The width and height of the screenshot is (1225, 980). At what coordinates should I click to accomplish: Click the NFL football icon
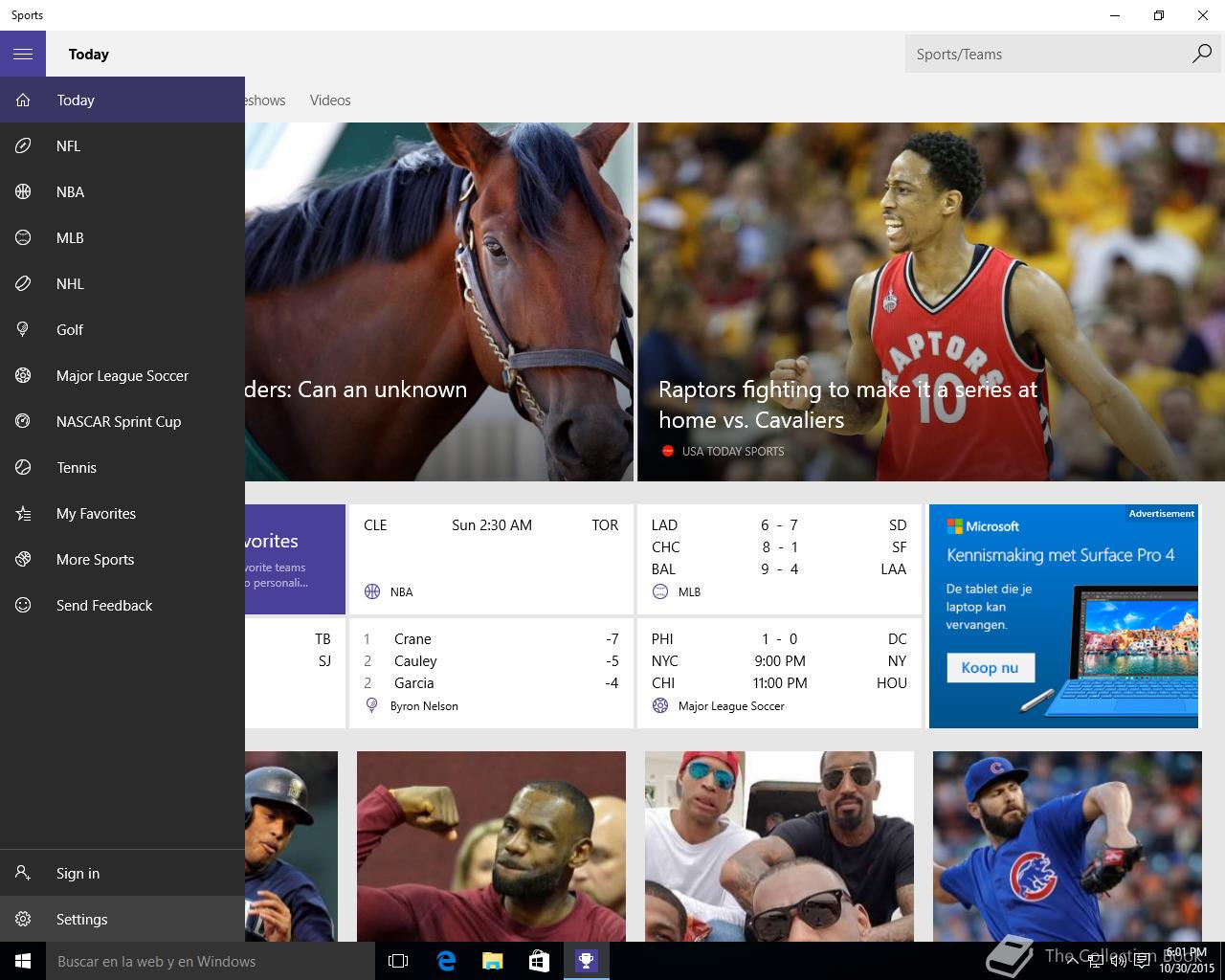tap(23, 145)
